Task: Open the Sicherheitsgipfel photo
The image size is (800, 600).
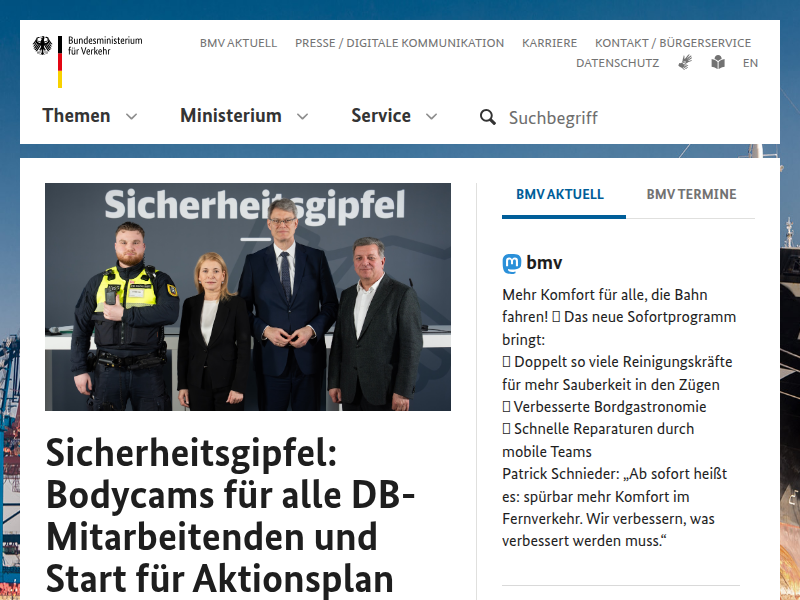Action: point(248,296)
